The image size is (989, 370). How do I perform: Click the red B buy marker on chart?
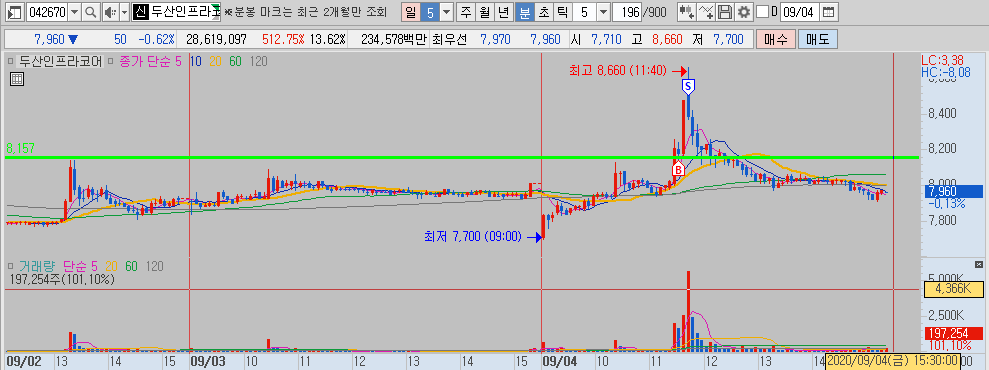pos(679,169)
